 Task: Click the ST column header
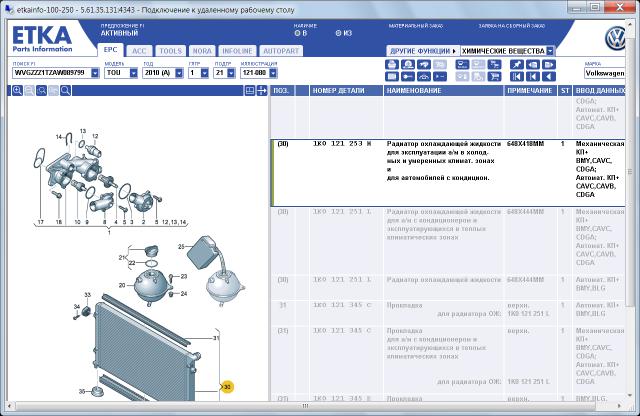pyautogui.click(x=565, y=91)
